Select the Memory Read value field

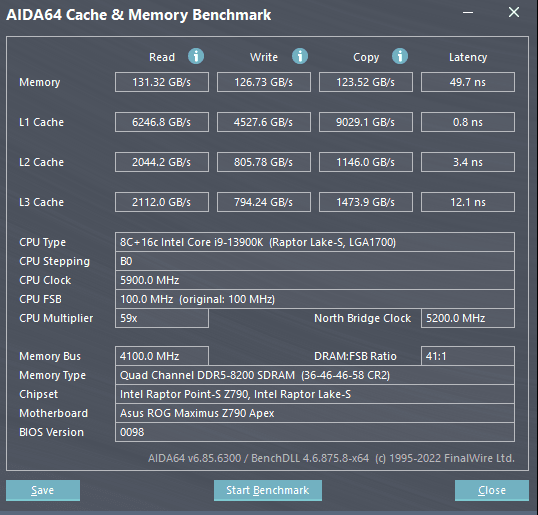coord(162,82)
